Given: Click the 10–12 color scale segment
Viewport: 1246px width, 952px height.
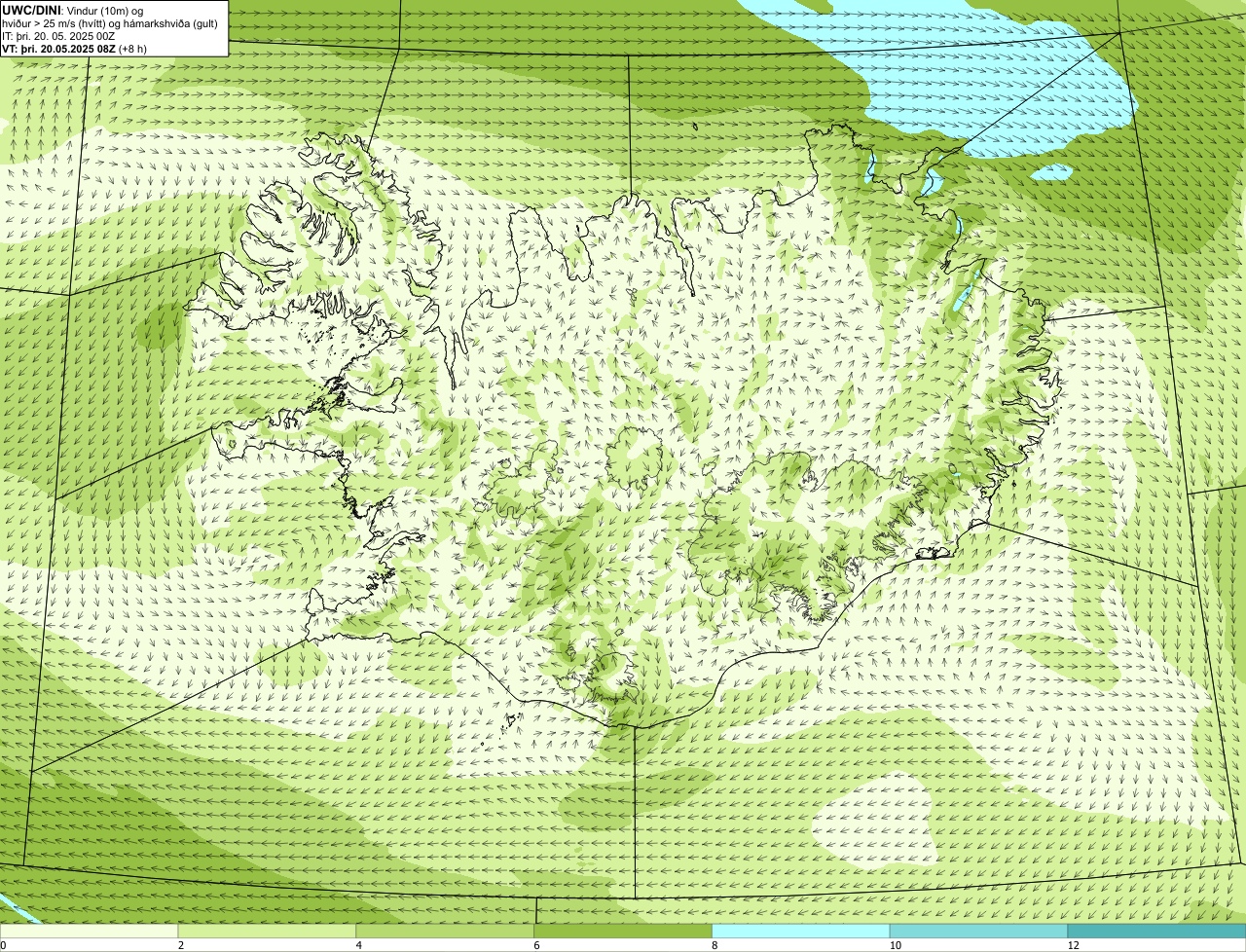Looking at the screenshot, I should click(x=979, y=932).
